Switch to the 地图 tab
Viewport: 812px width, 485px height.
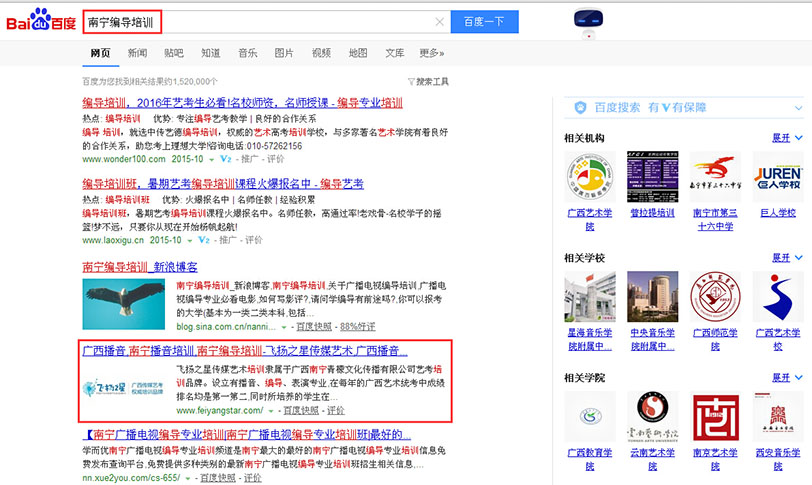pos(358,53)
